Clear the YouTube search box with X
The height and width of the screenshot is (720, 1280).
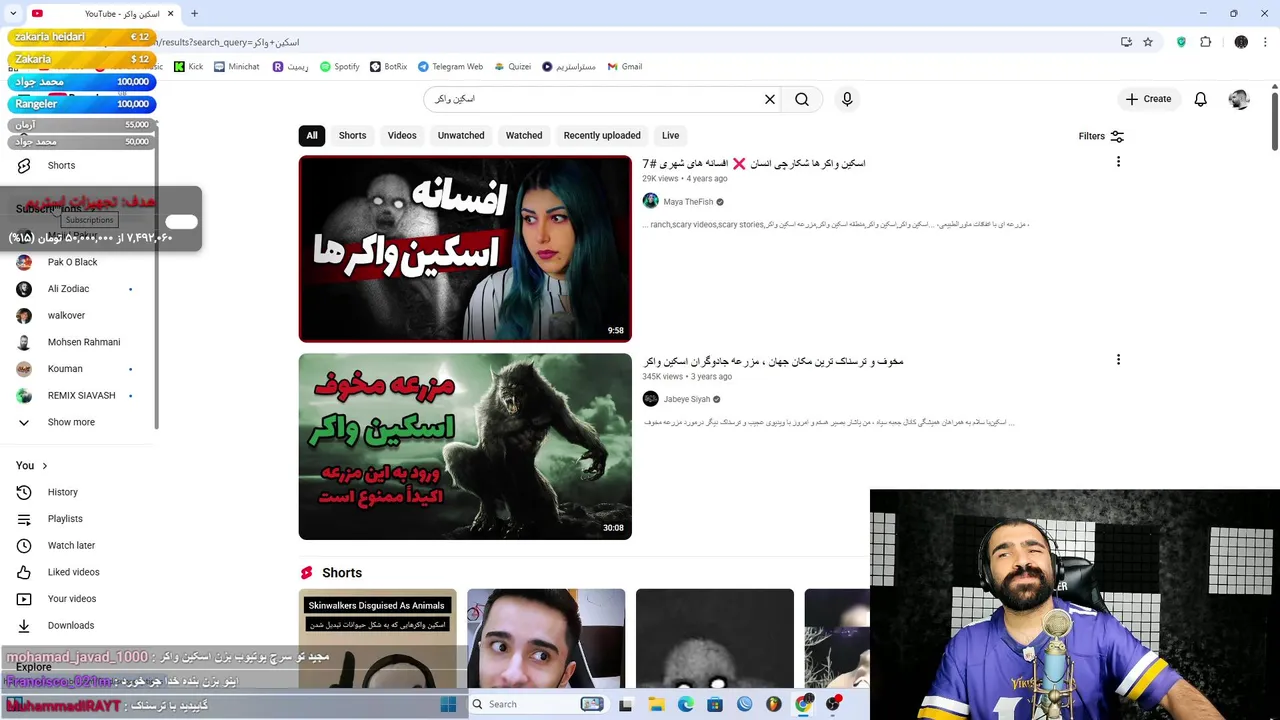770,99
